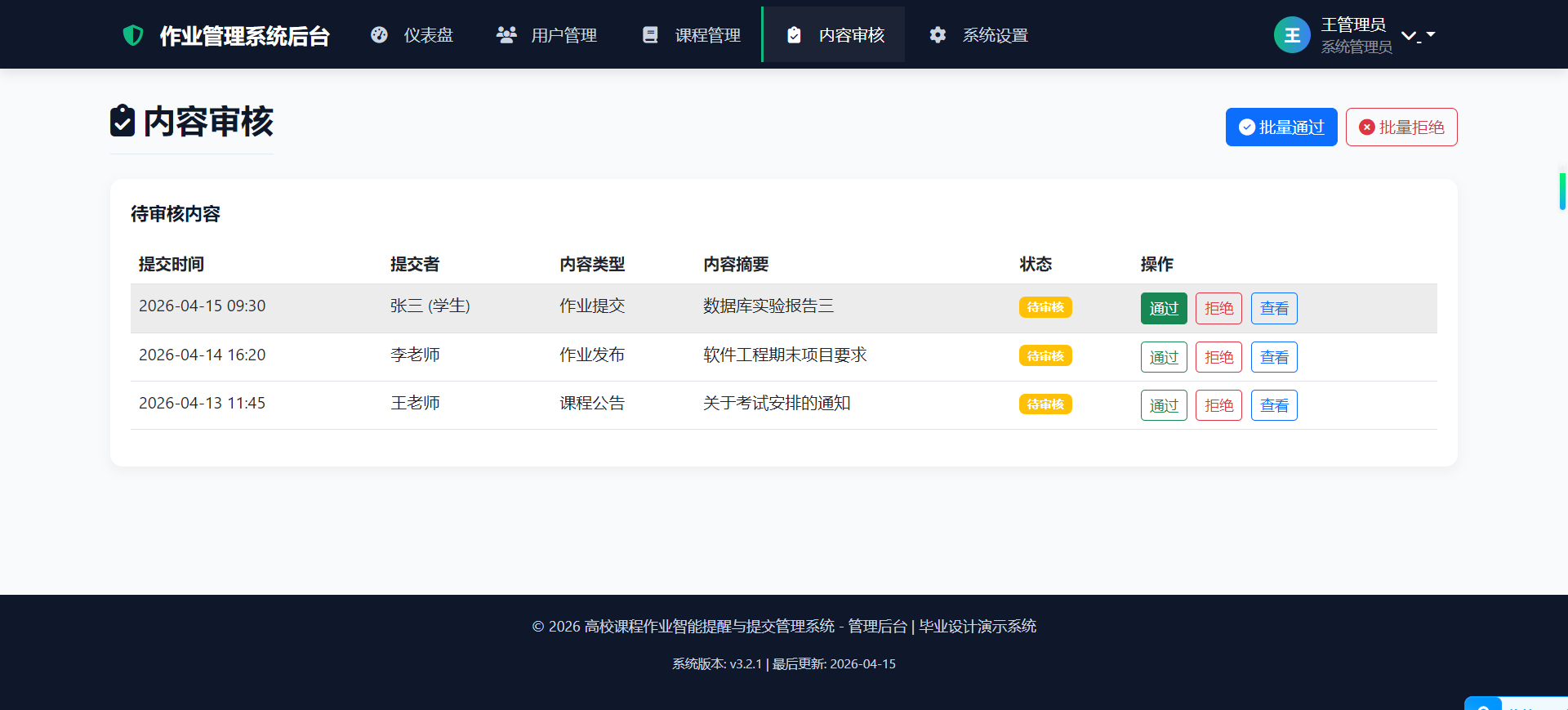
Task: View 数据库实验报告三 with 查看 button
Action: [x=1274, y=309]
